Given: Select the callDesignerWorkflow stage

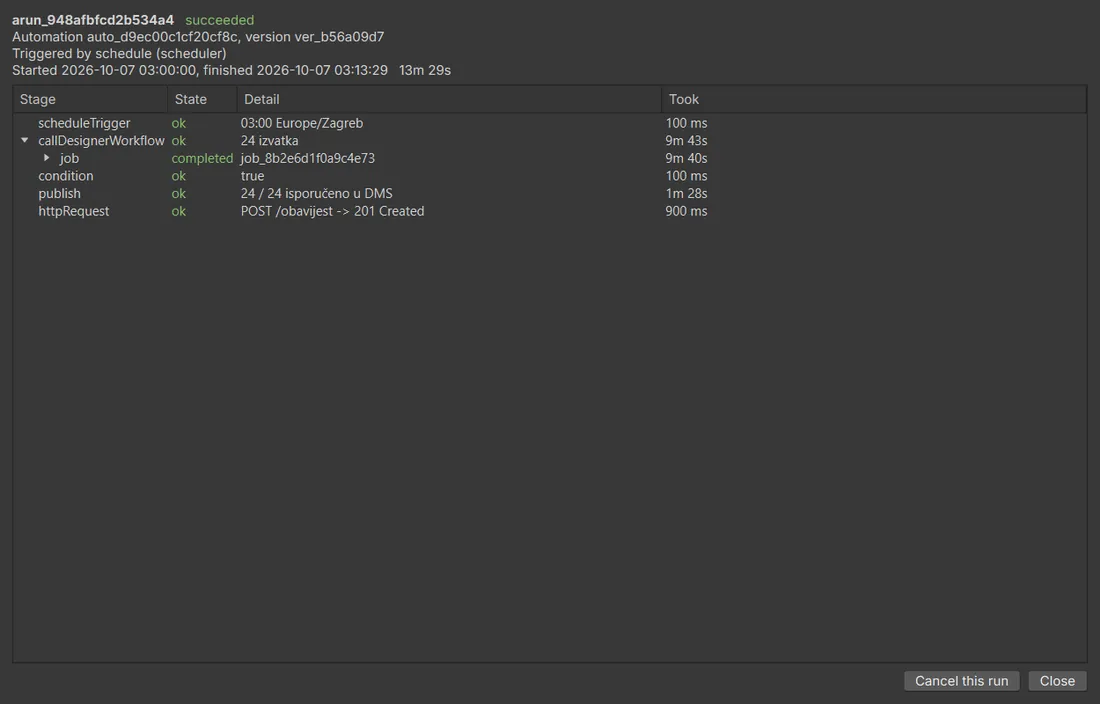Looking at the screenshot, I should [x=550, y=140].
